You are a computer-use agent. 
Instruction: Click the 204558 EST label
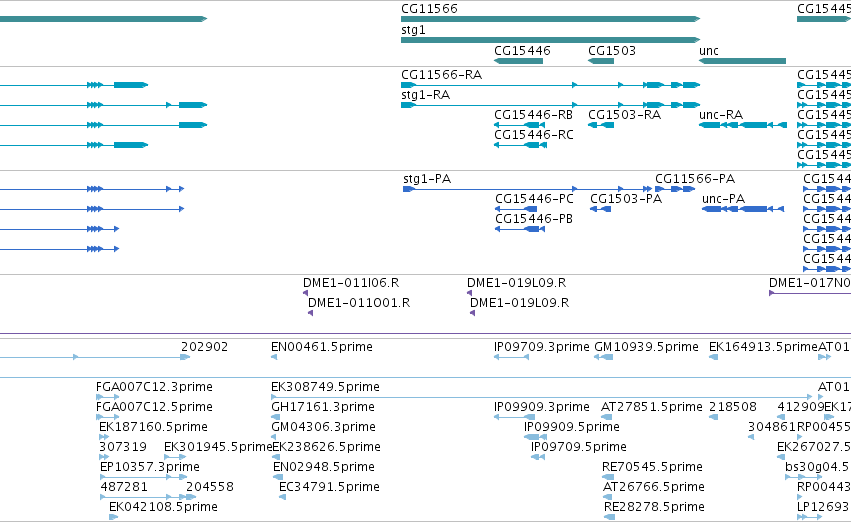tap(210, 488)
